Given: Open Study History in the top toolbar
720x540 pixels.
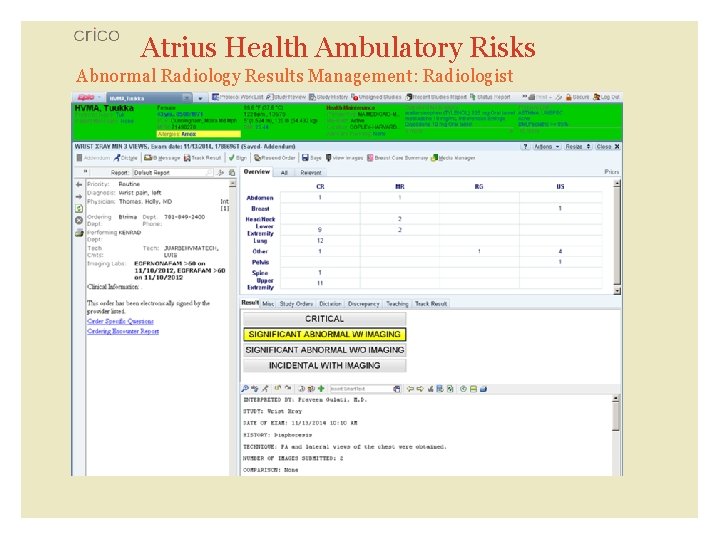Looking at the screenshot, I should coord(328,97).
